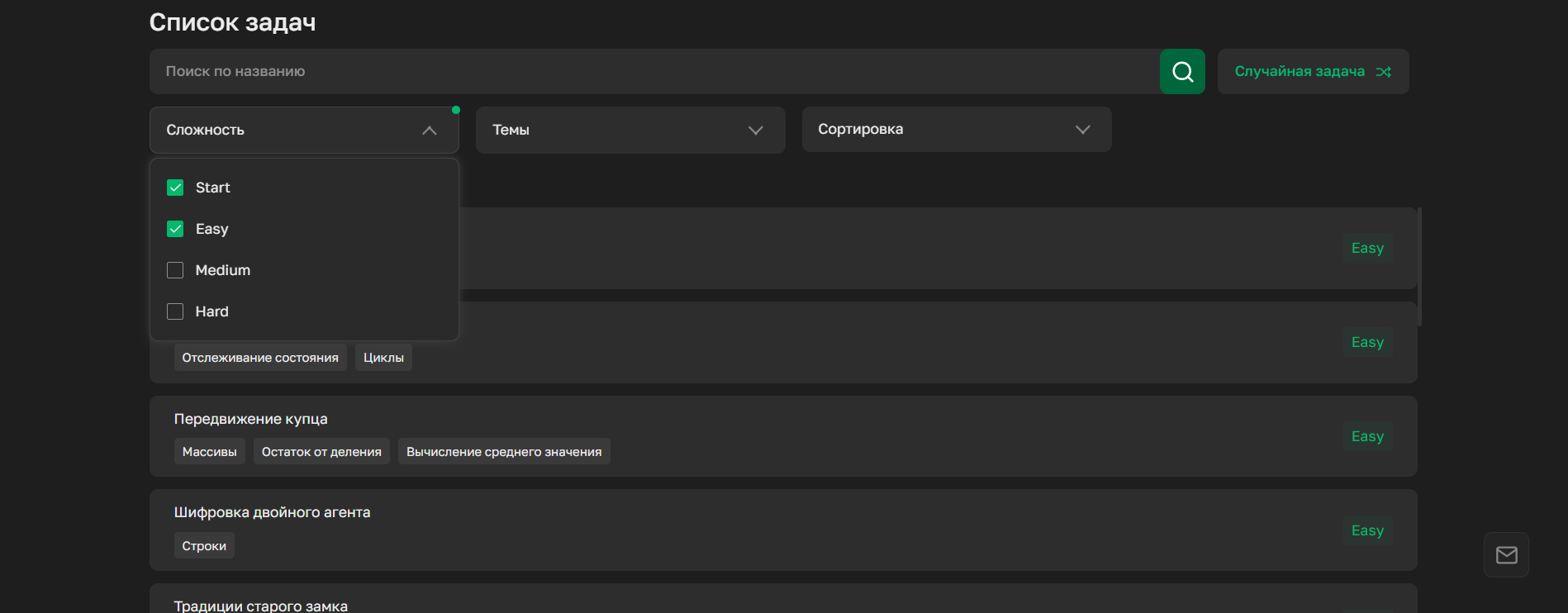Click Easy badge on Шифровка двойного агента row
Image resolution: width=1568 pixels, height=613 pixels.
coord(1367,530)
